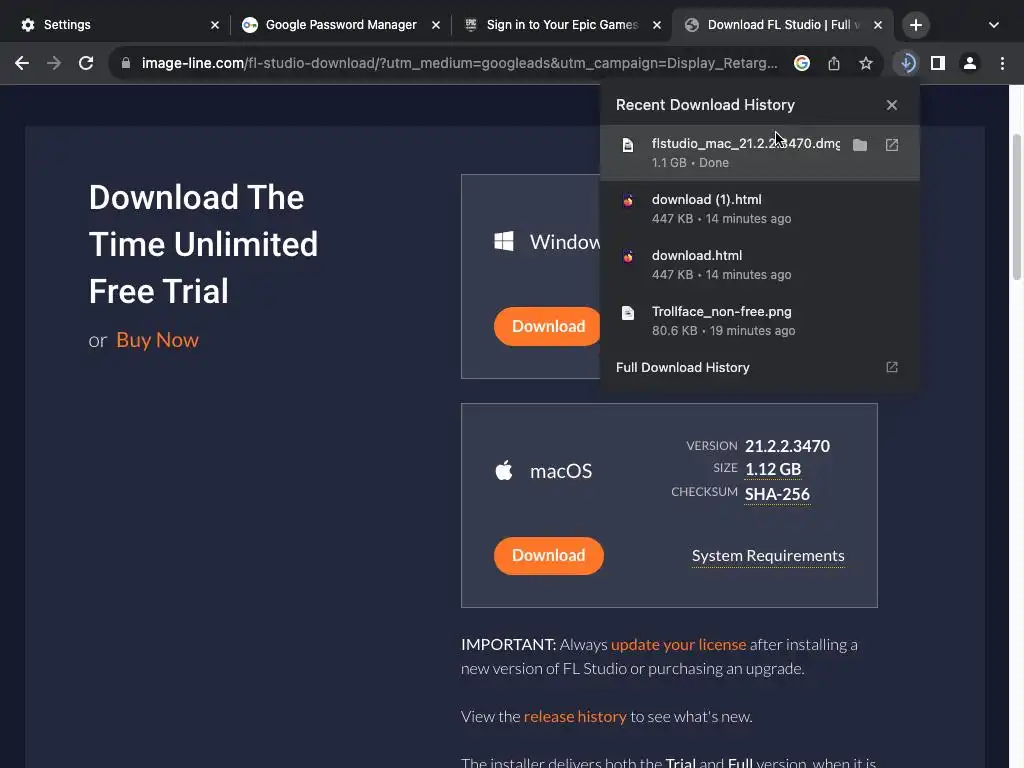
Task: Open download (1).html entry
Action: (x=760, y=208)
